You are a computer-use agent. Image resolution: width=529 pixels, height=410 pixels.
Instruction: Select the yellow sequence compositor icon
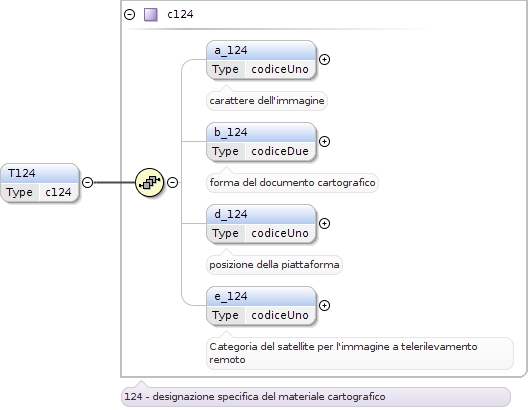[149, 182]
